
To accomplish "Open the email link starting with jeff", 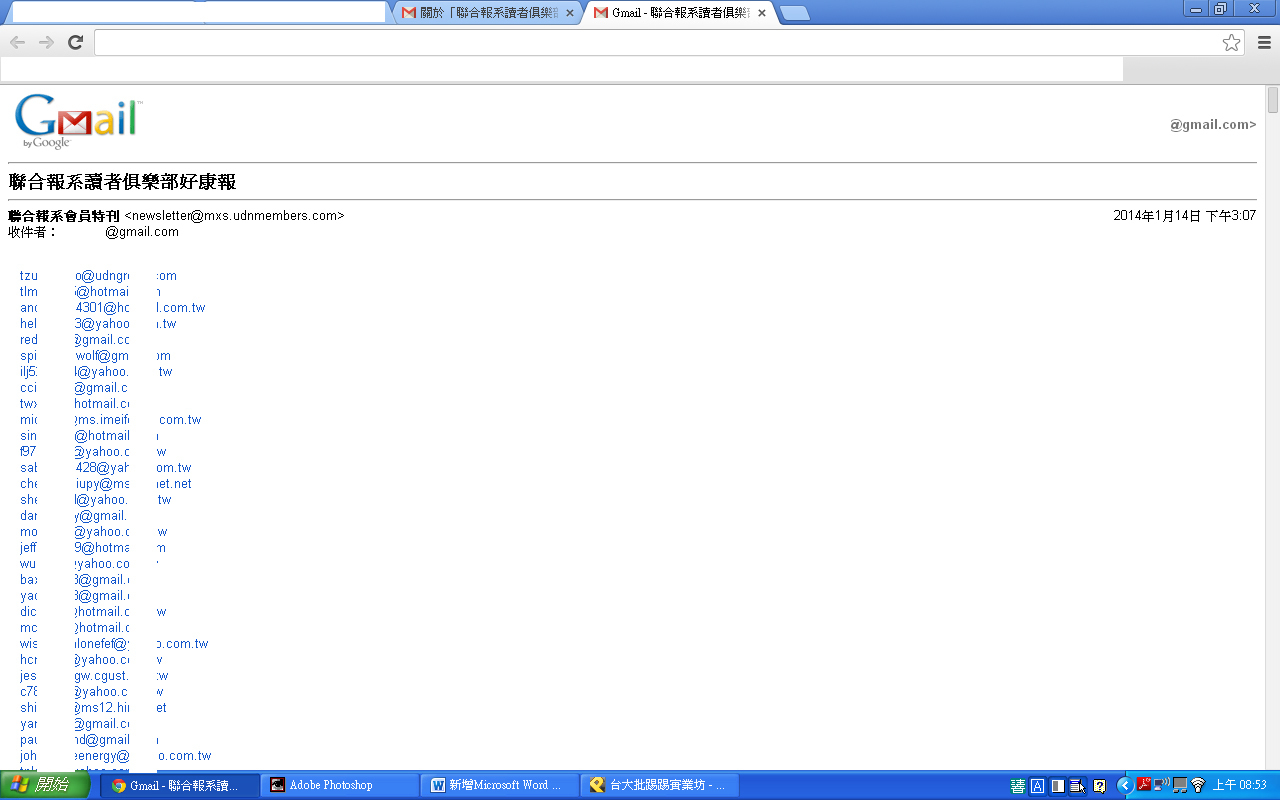I will pos(93,548).
